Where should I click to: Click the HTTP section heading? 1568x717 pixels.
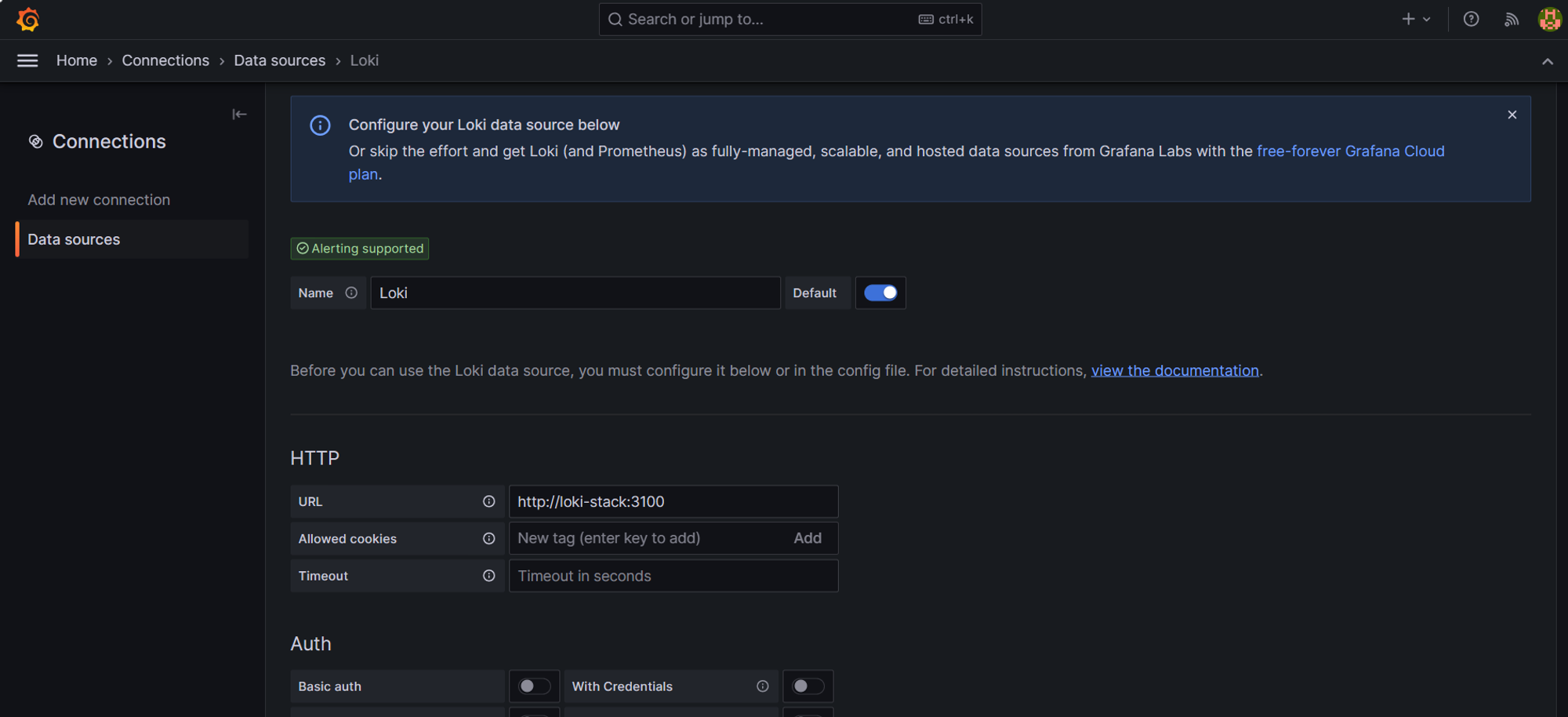pyautogui.click(x=314, y=458)
